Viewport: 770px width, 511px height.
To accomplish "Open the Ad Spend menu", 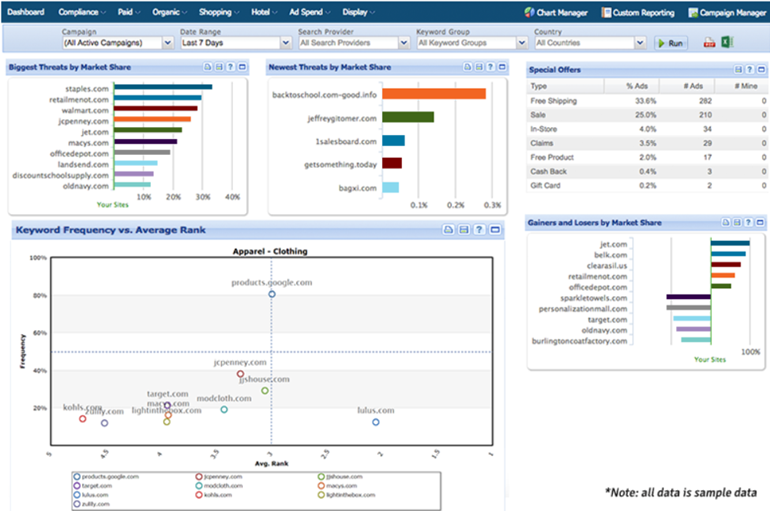I will click(x=303, y=13).
